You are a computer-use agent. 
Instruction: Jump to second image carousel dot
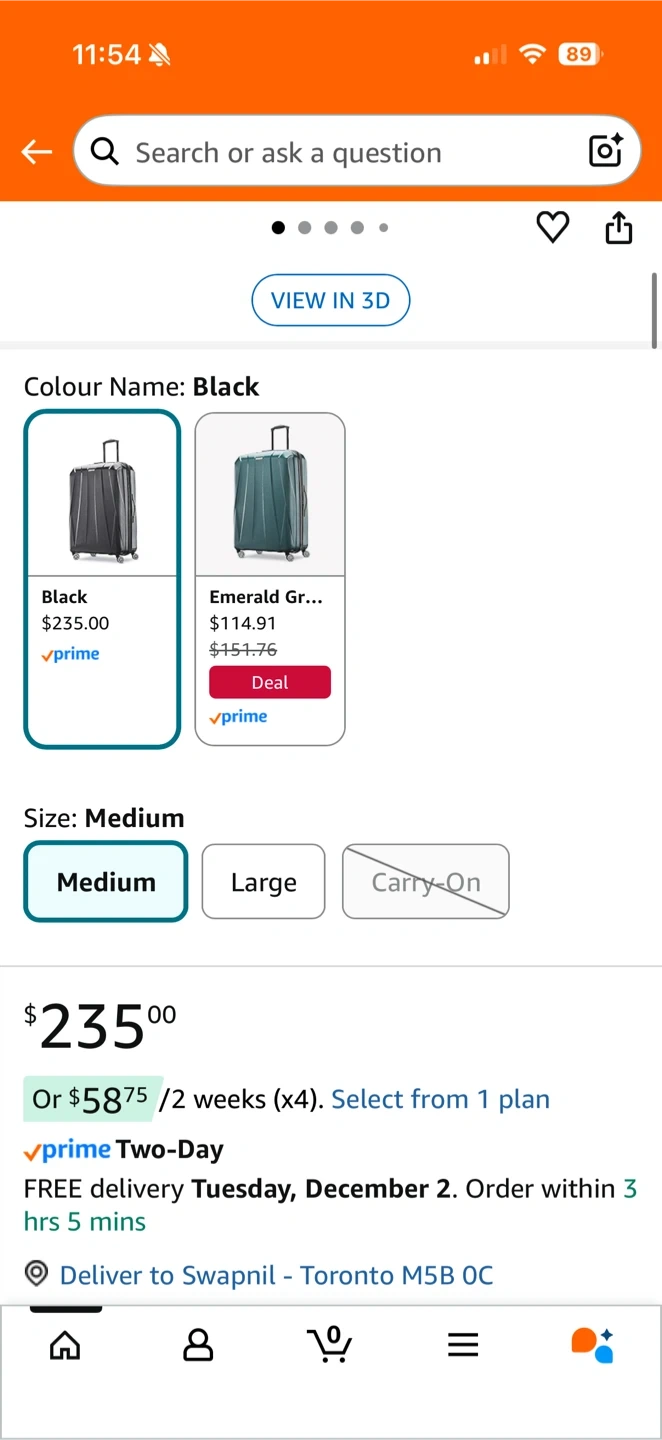tap(304, 228)
